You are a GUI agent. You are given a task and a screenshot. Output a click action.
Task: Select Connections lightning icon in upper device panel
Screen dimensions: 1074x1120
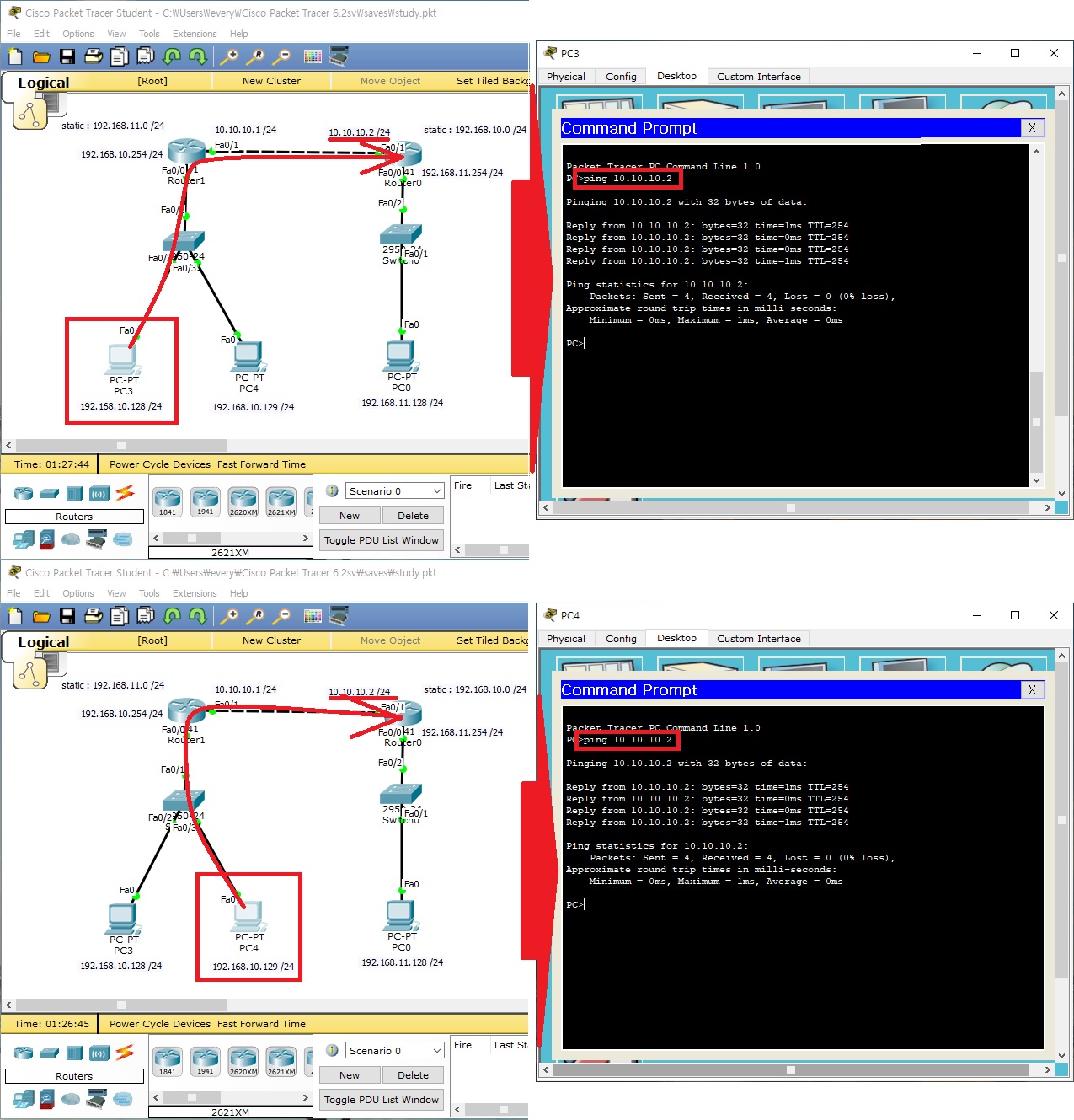pos(125,492)
